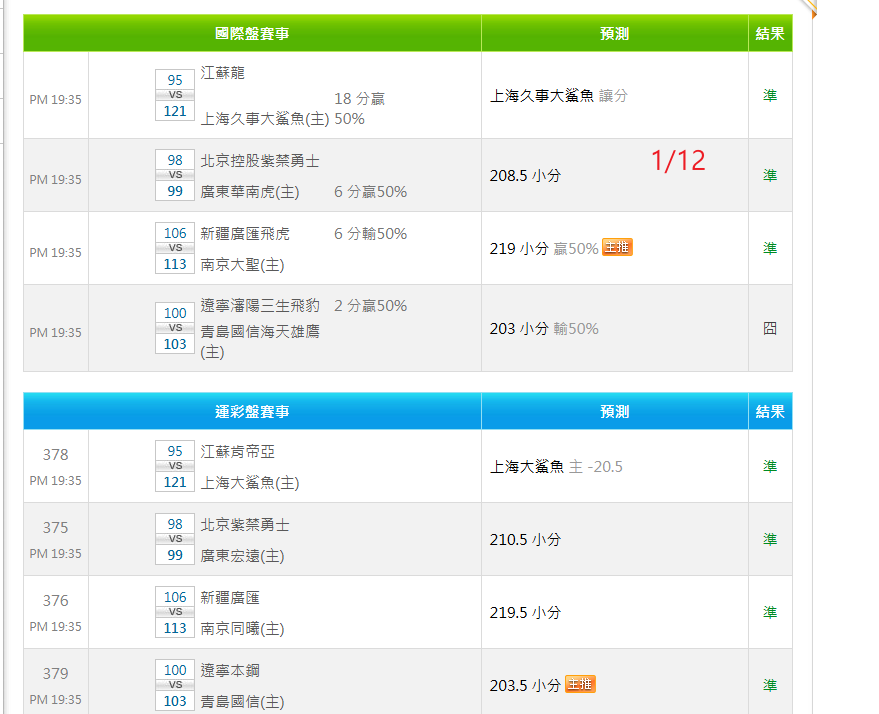Click the 囧 result icon for 遼寧瀋陽三生飛豹

[770, 328]
